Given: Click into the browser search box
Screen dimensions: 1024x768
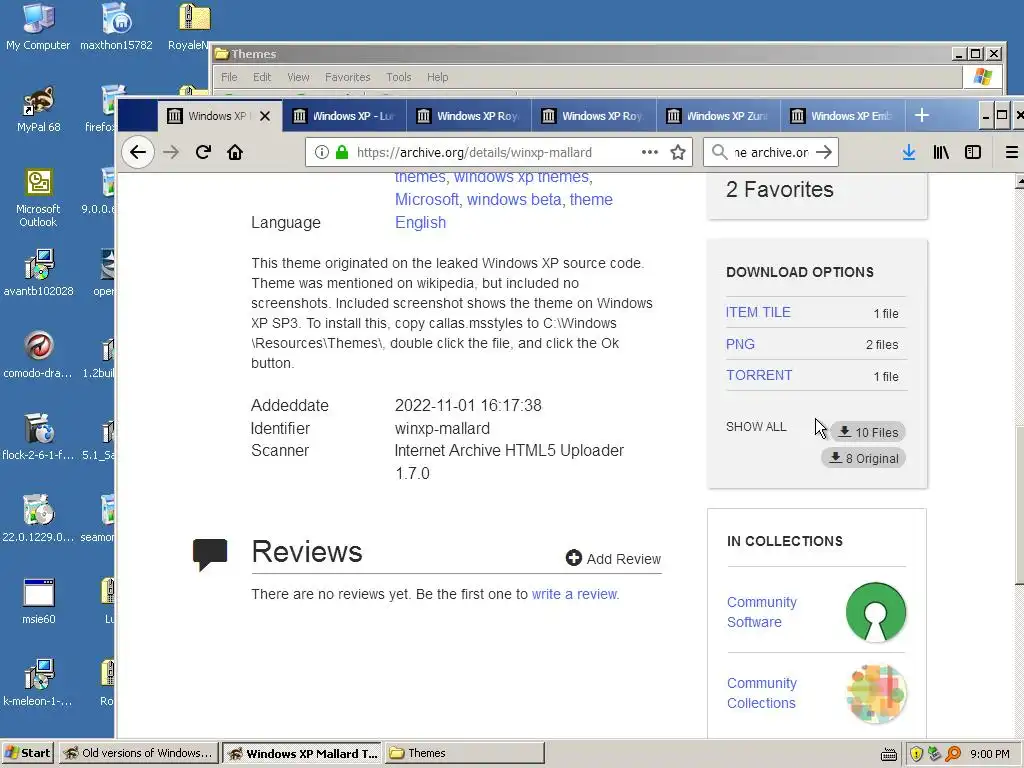Looking at the screenshot, I should tap(771, 152).
